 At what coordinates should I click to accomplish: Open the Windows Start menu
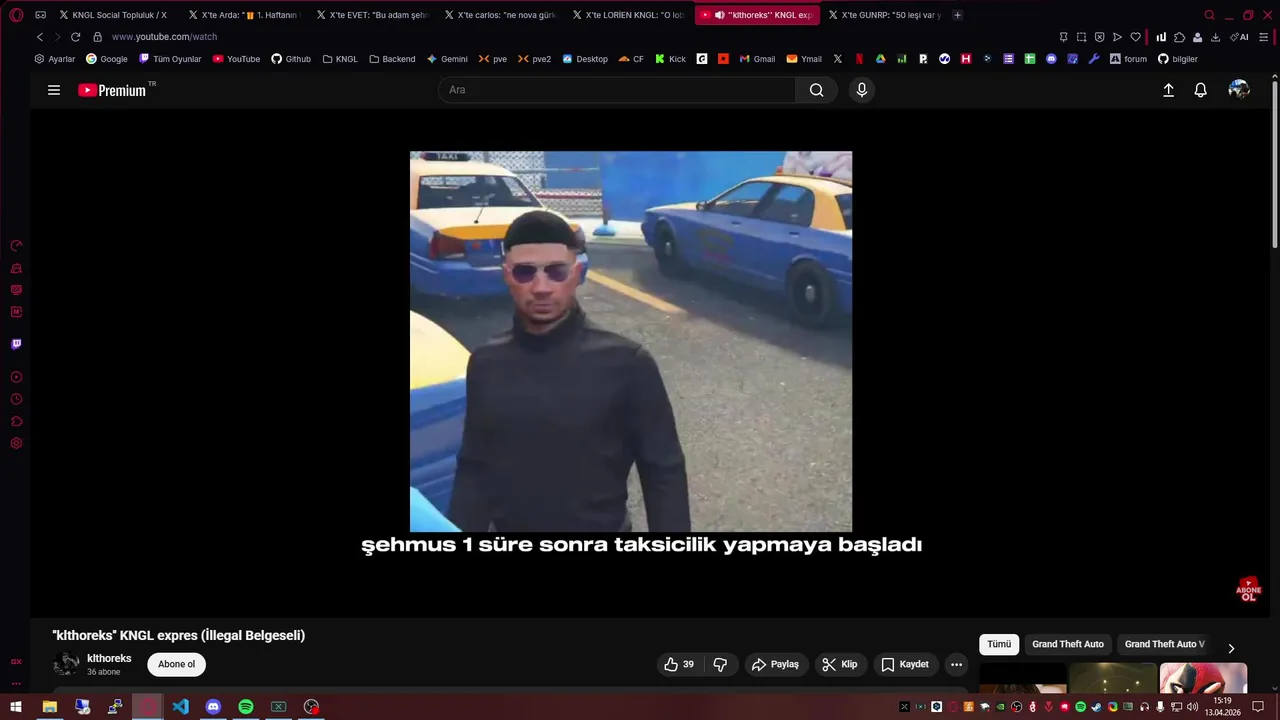pyautogui.click(x=16, y=707)
